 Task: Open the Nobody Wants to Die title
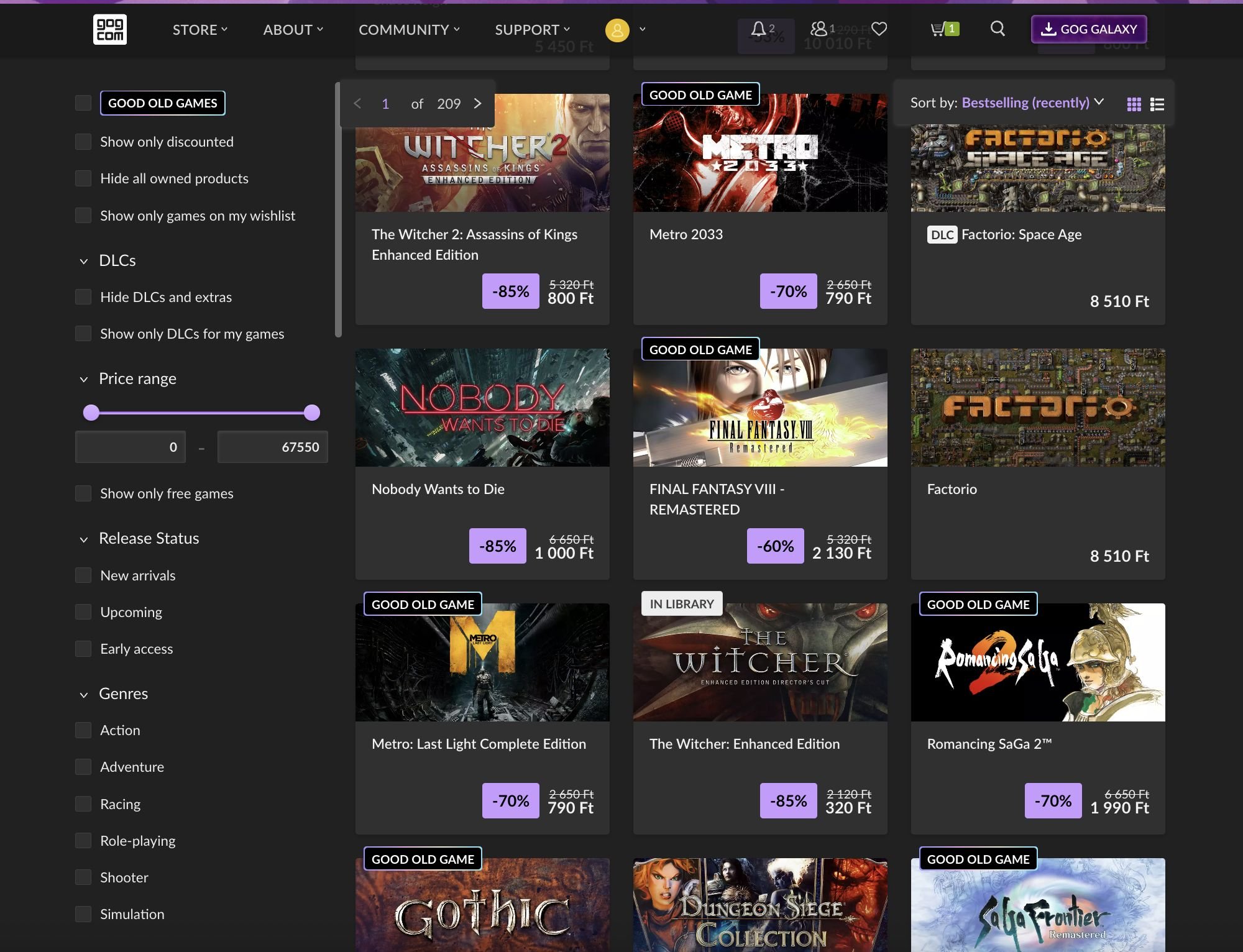point(438,489)
